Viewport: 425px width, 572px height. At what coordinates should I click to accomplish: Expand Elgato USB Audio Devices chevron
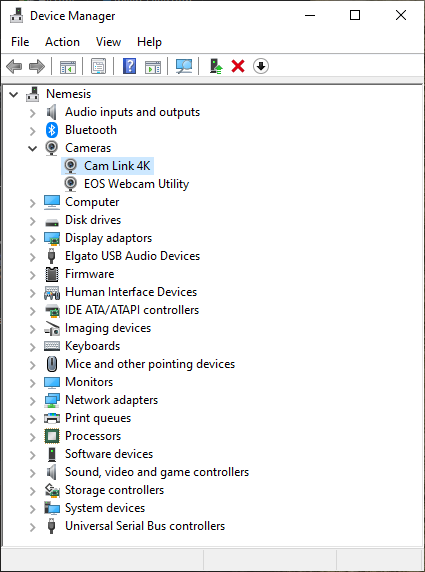(x=33, y=256)
